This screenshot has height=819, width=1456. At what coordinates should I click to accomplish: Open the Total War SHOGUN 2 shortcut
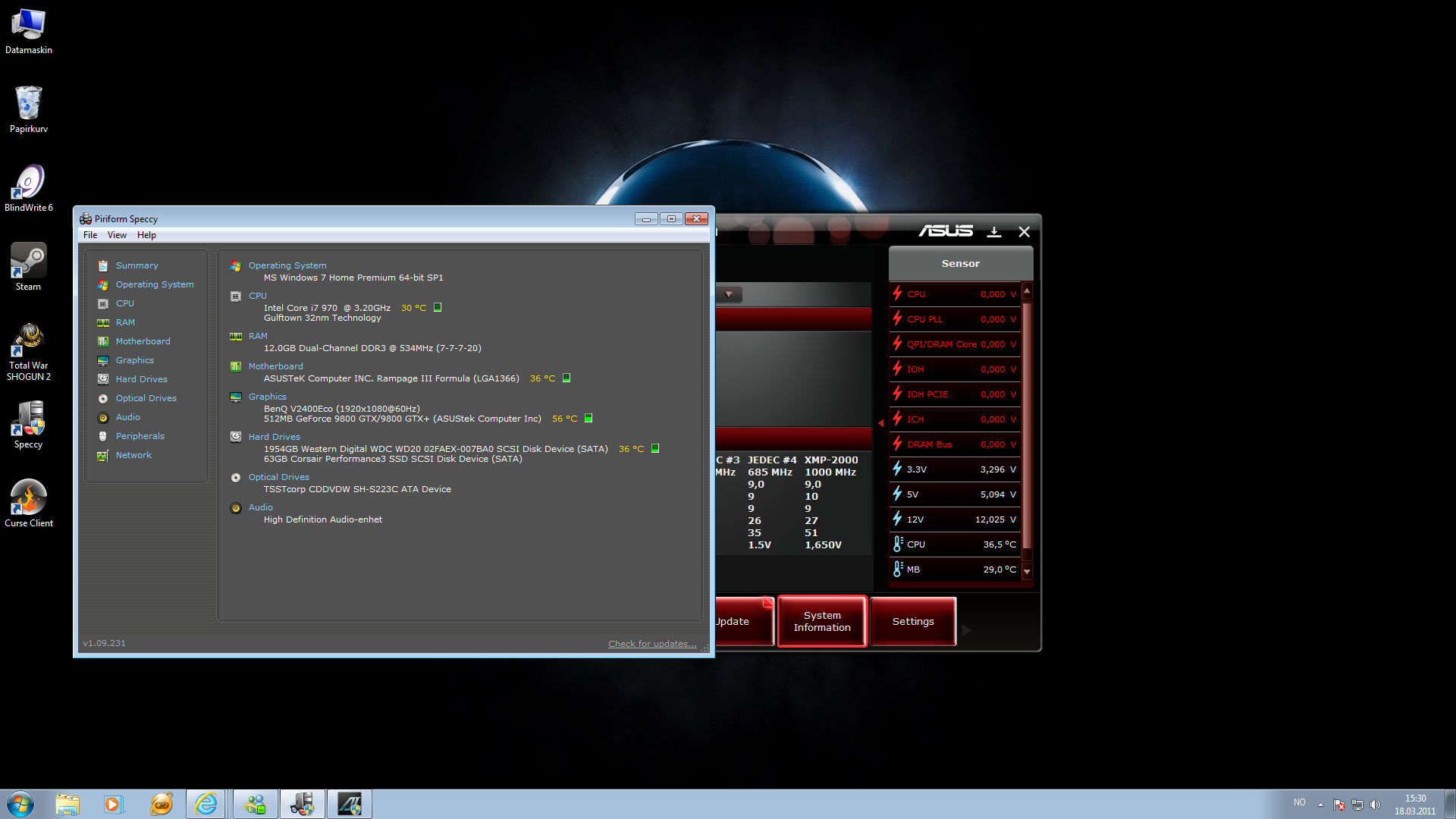(28, 351)
